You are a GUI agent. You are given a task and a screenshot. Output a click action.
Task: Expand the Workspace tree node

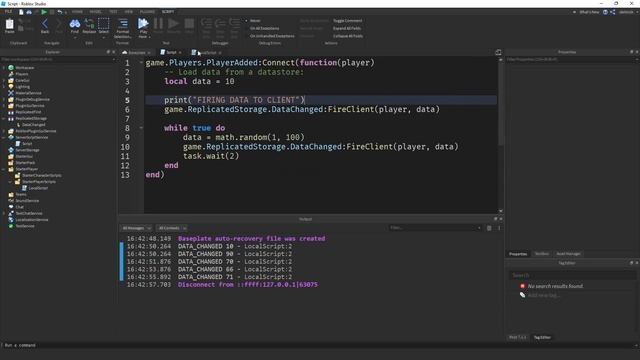4,68
